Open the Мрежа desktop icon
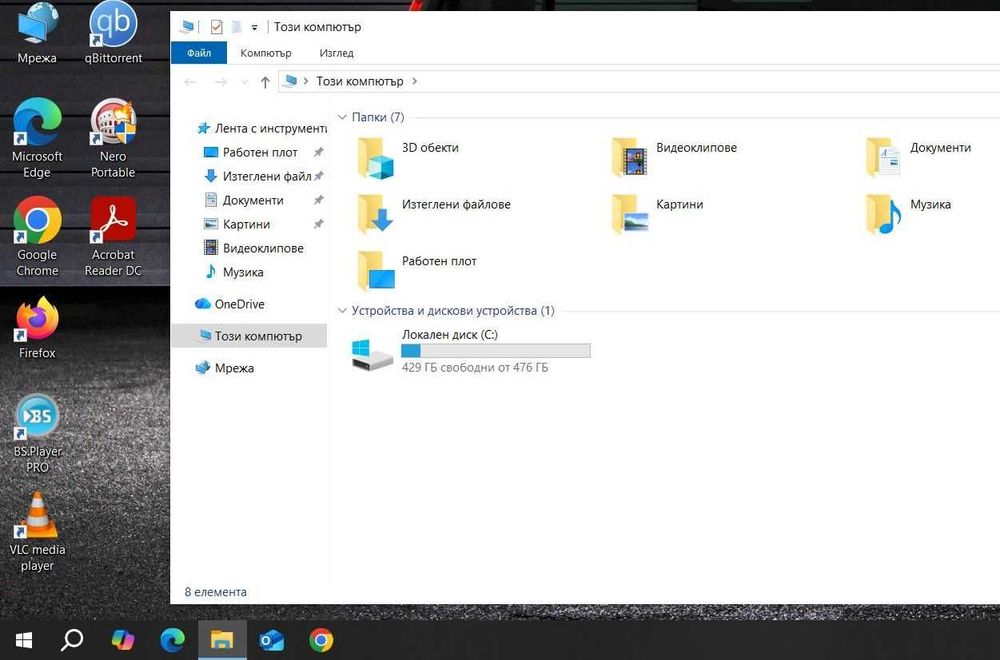Image resolution: width=1000 pixels, height=660 pixels. (x=37, y=32)
